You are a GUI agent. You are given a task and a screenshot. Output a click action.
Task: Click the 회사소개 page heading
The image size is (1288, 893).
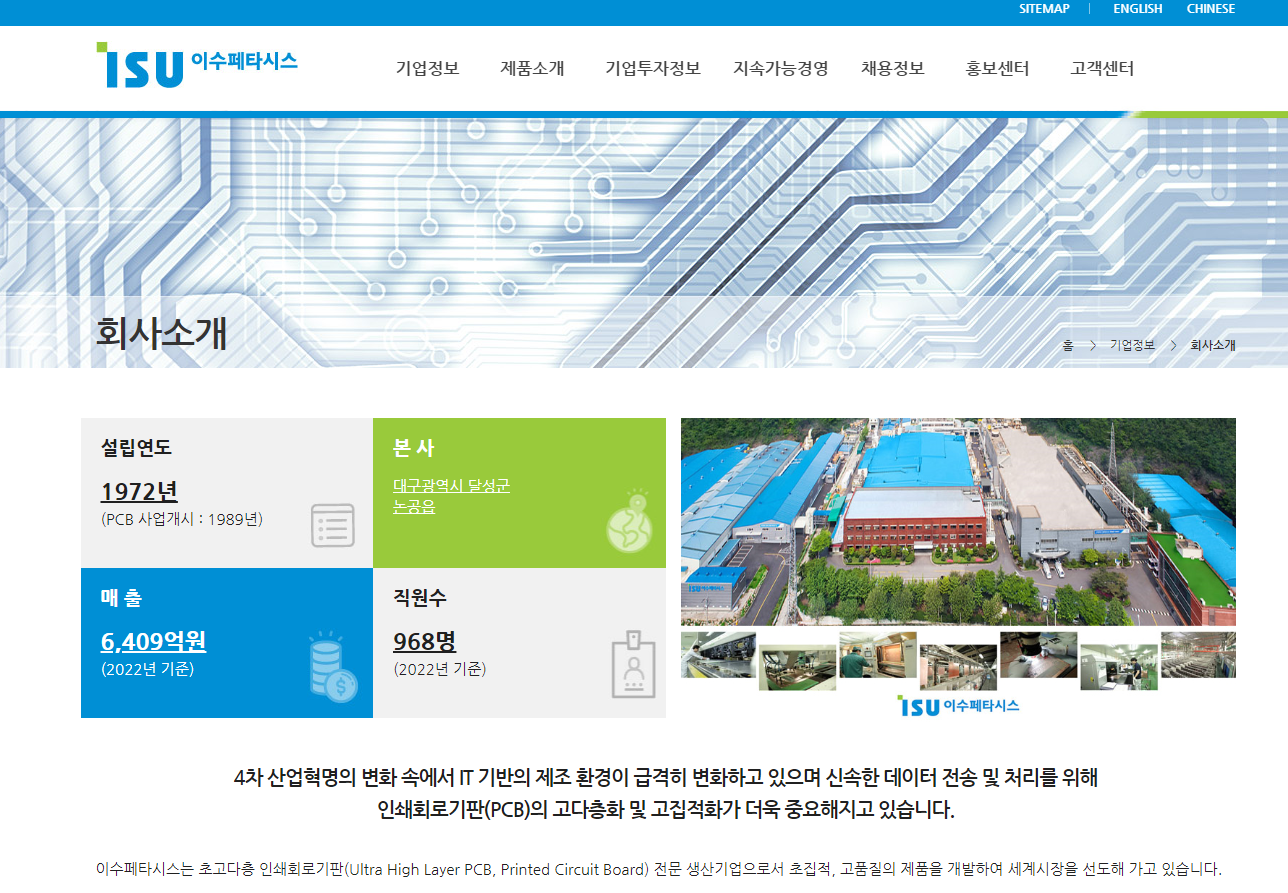pyautogui.click(x=161, y=333)
